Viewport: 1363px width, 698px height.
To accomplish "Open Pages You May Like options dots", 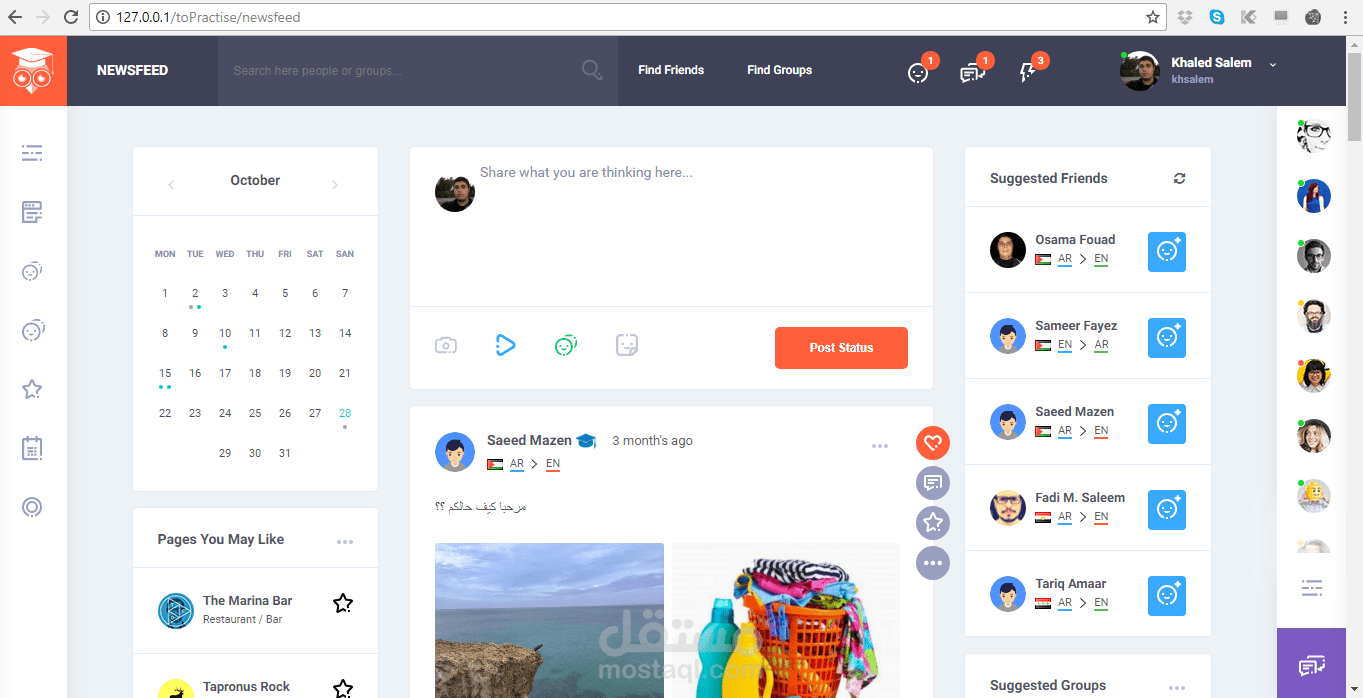I will tap(345, 542).
